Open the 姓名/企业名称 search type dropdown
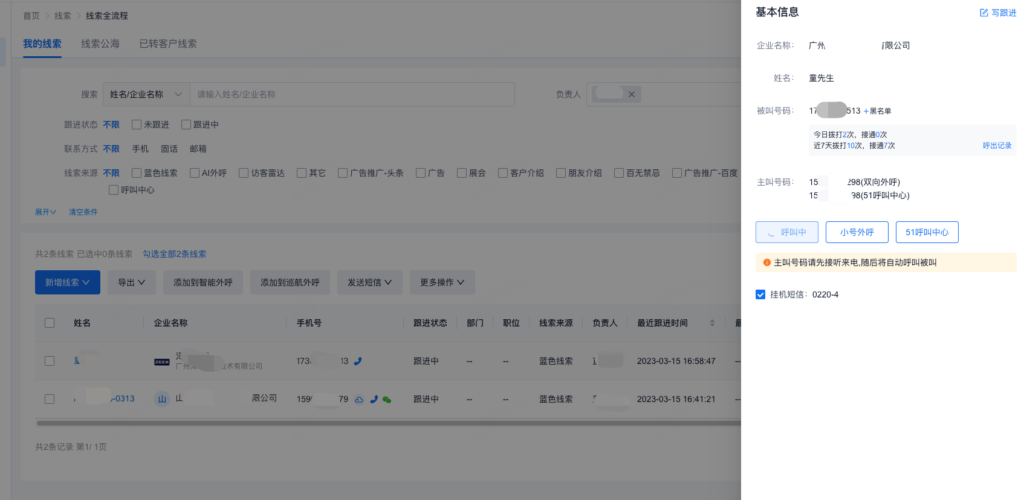 [x=146, y=94]
